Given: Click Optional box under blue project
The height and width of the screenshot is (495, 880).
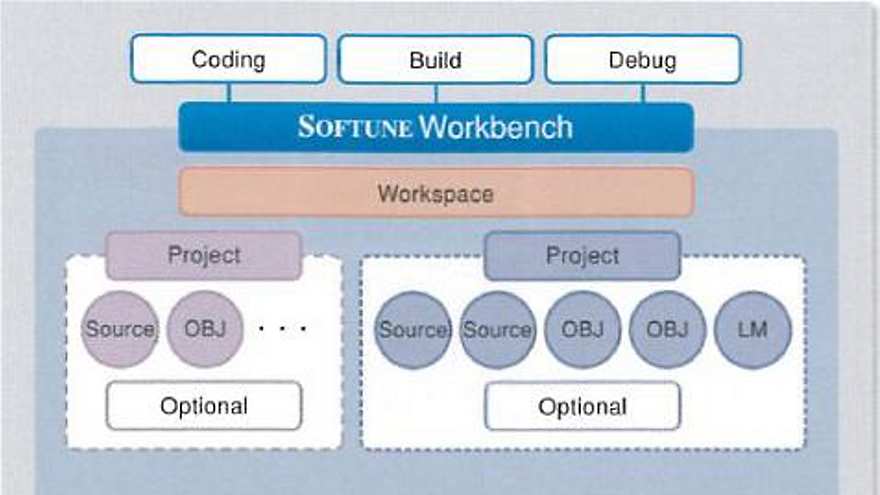Looking at the screenshot, I should coord(582,406).
